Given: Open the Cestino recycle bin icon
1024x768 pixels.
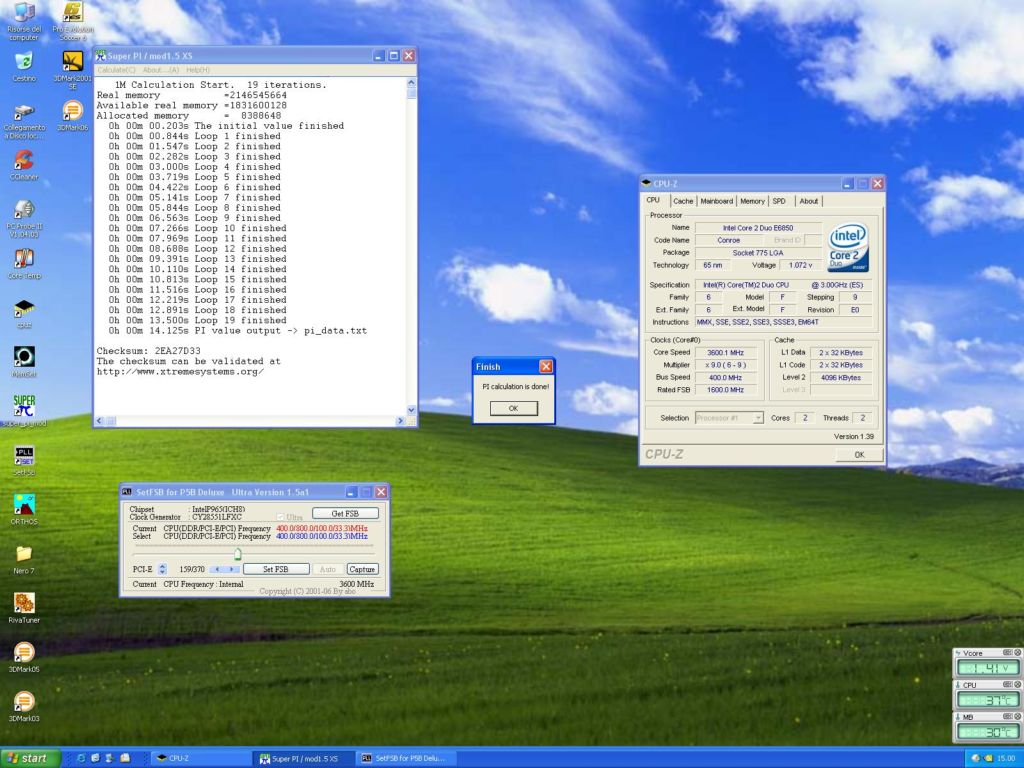Looking at the screenshot, I should pos(24,67).
